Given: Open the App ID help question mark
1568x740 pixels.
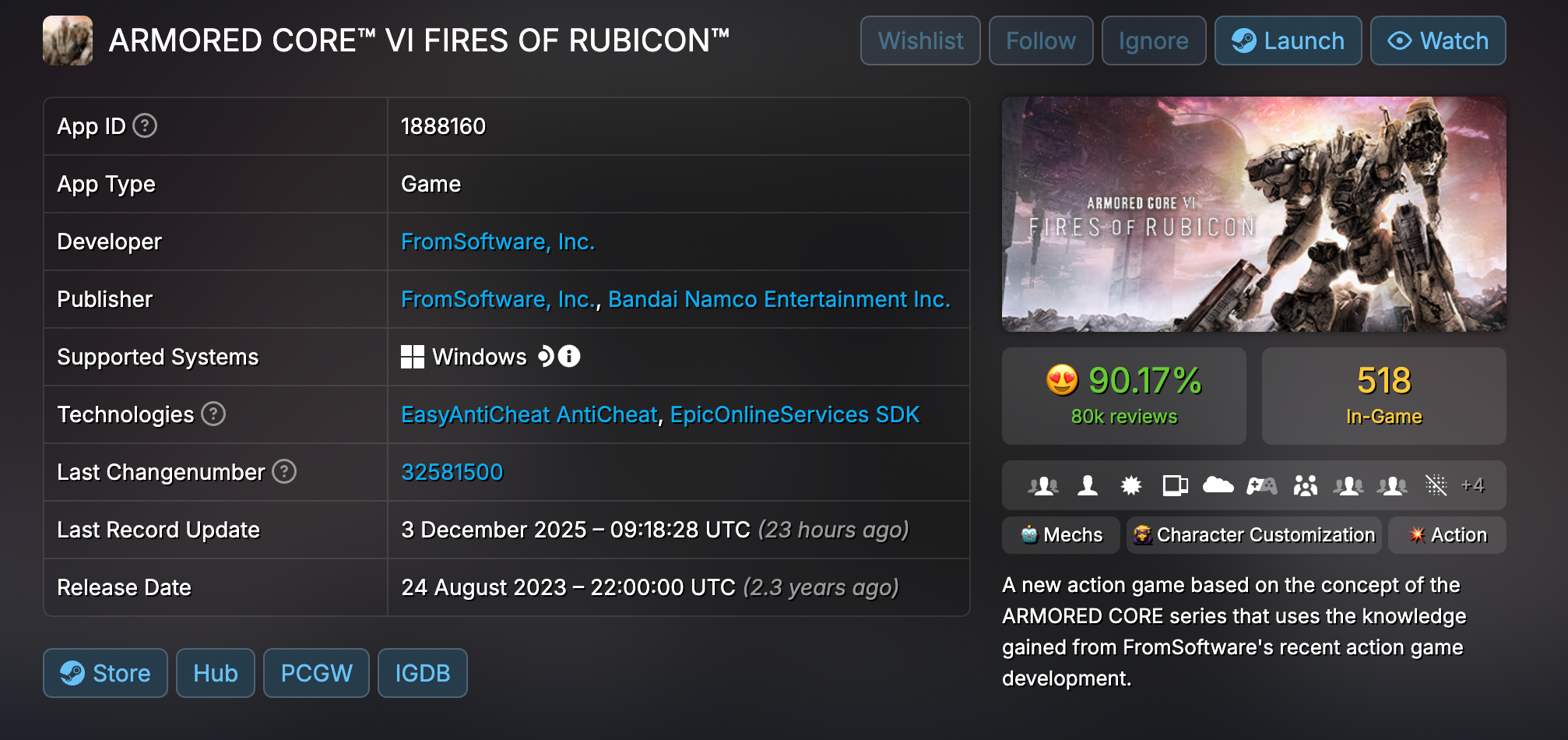Looking at the screenshot, I should point(144,125).
